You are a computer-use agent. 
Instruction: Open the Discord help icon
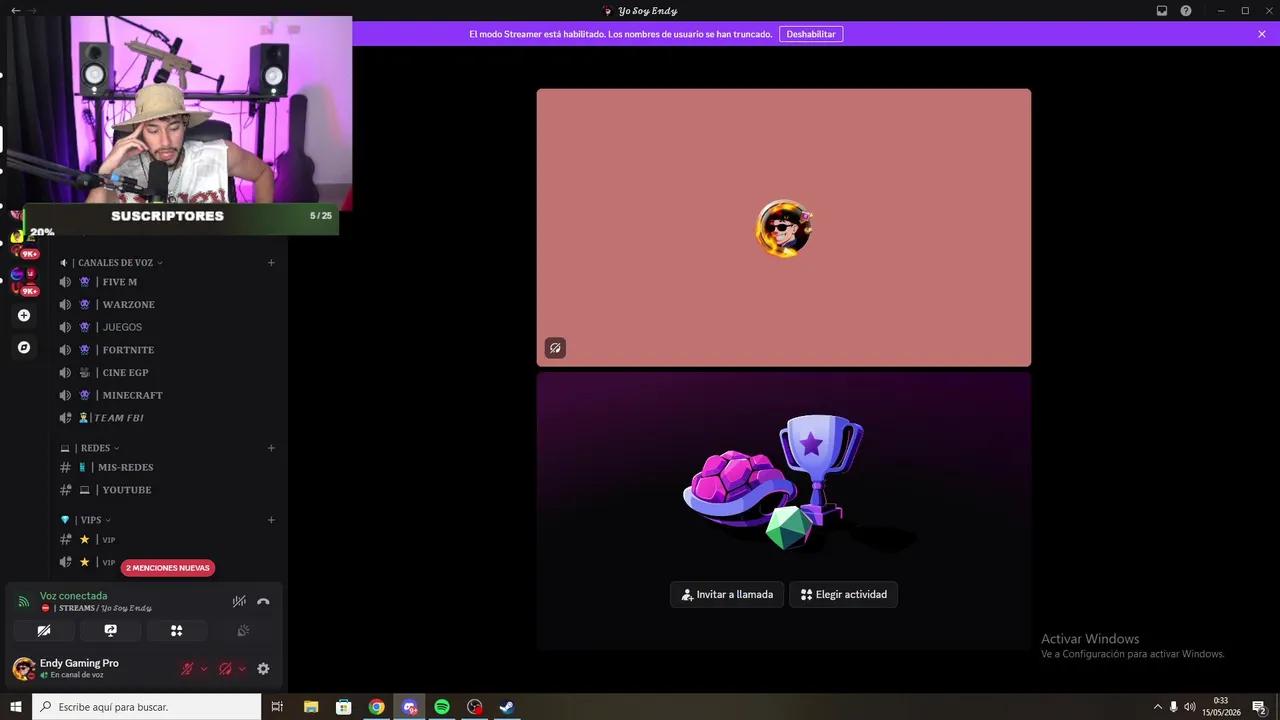[1186, 11]
